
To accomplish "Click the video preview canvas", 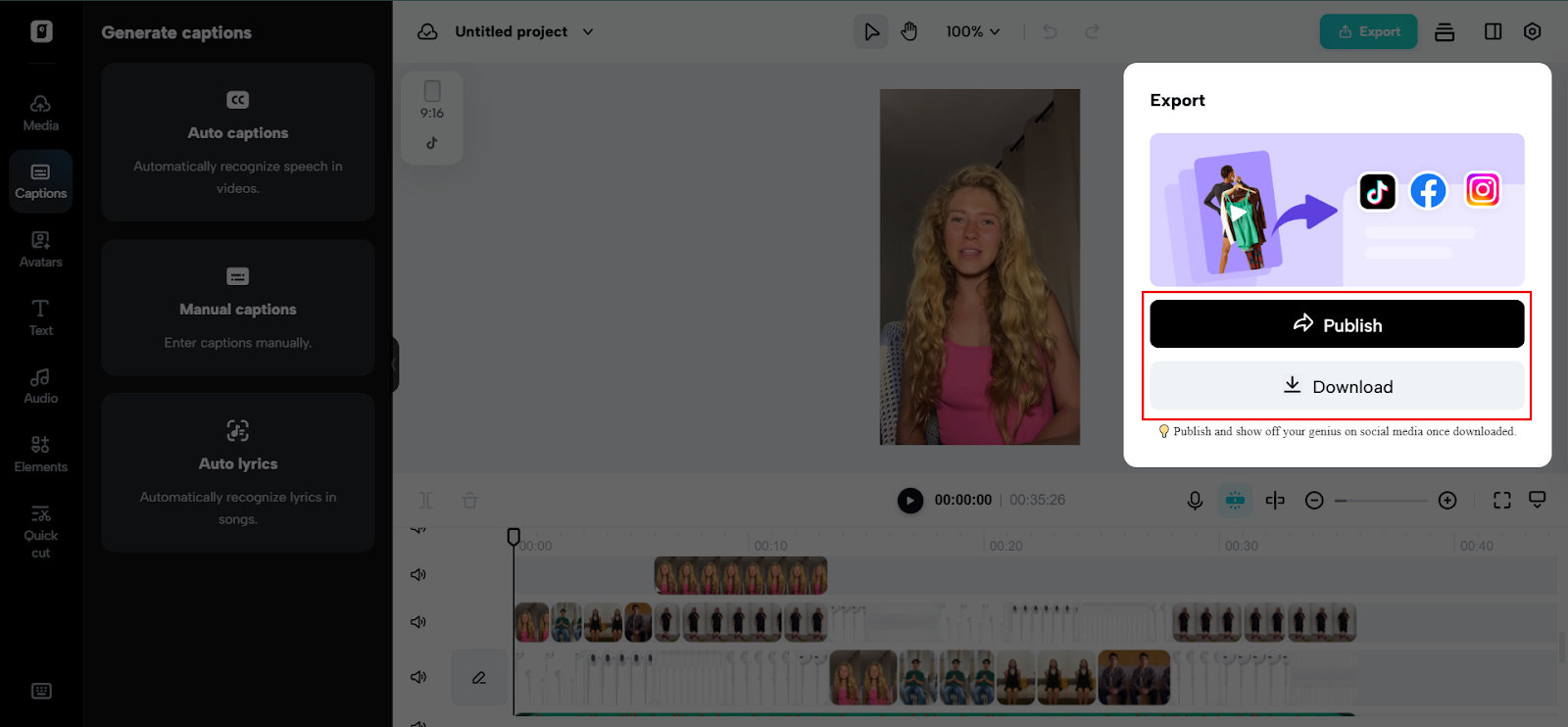I will point(980,267).
